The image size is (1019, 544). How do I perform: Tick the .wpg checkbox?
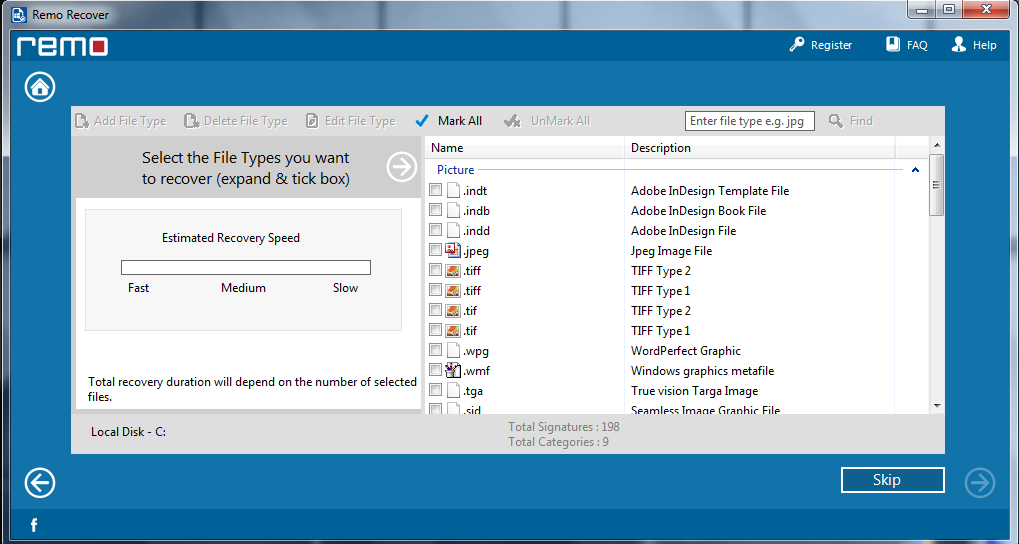click(435, 350)
